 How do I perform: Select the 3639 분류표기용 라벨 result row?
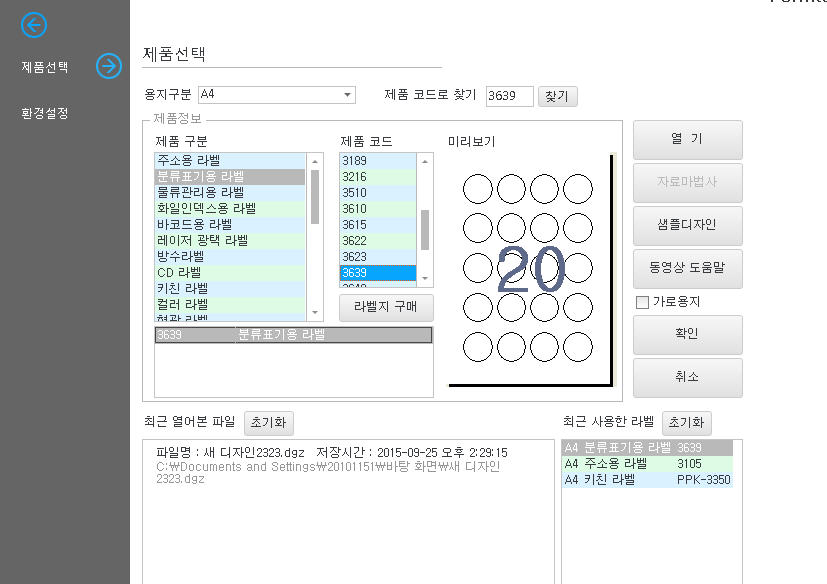tap(293, 334)
